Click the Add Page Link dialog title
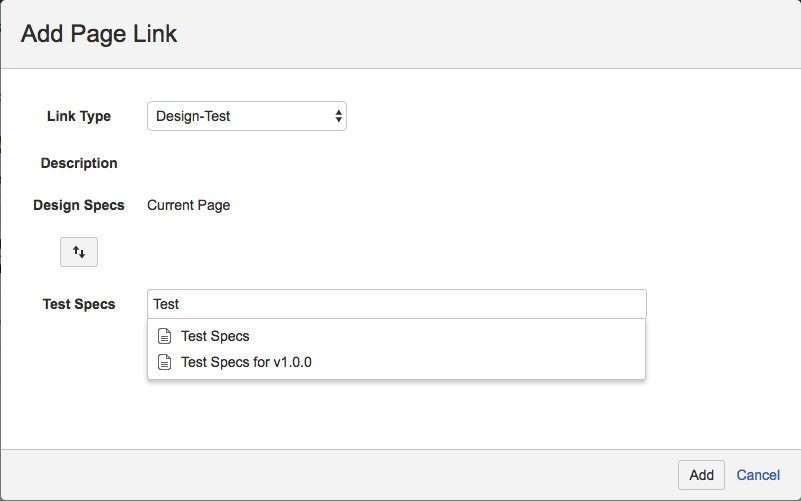The width and height of the screenshot is (801, 501). 99,34
